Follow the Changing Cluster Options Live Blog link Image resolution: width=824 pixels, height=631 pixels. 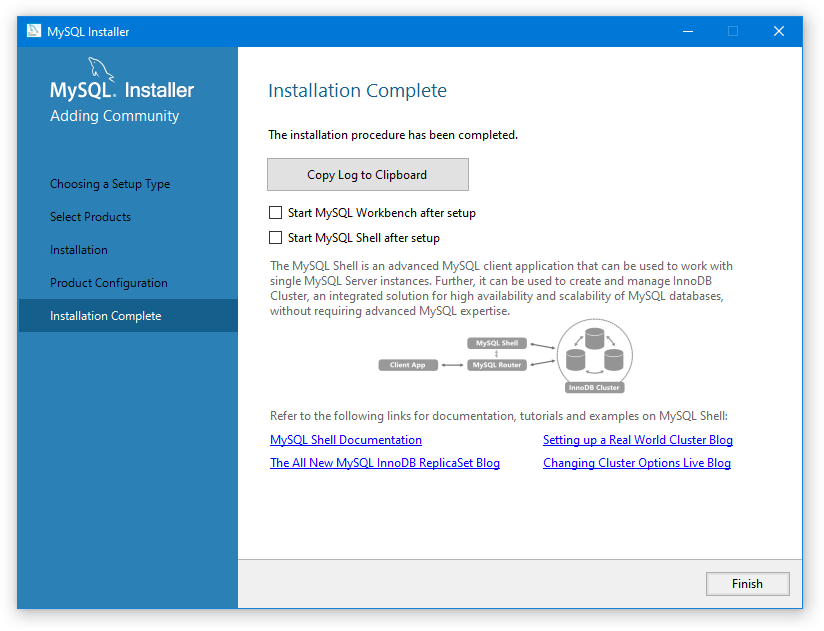click(x=637, y=463)
